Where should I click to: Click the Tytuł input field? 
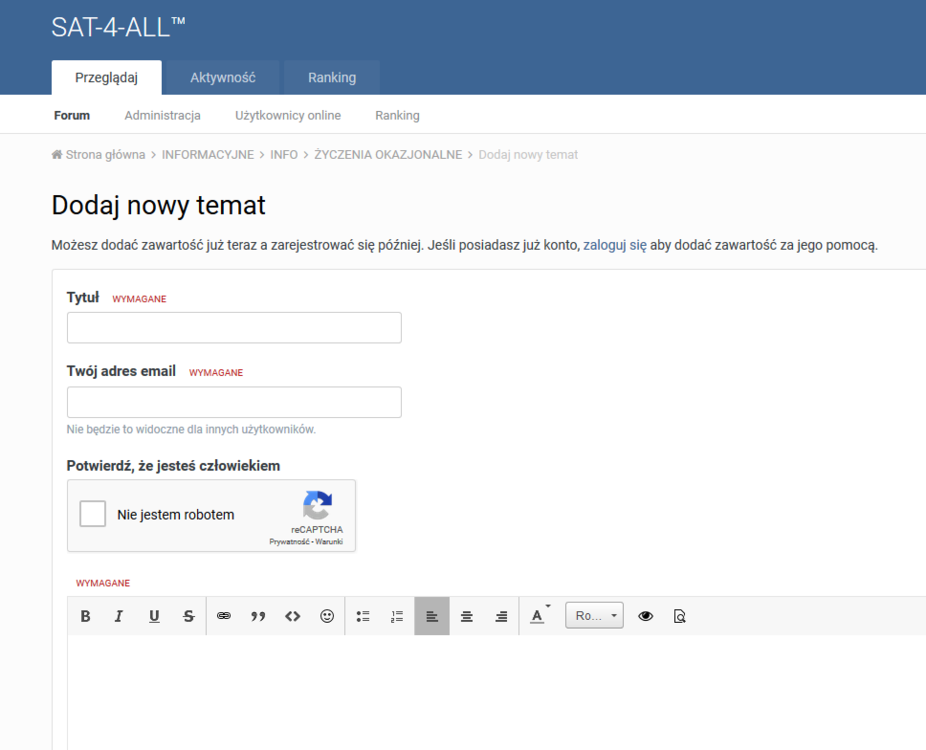point(234,327)
